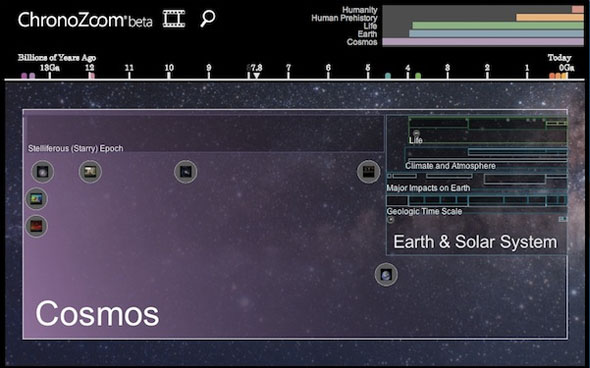Open the dark exhibit circle near Earth timeline
Image resolution: width=590 pixels, height=368 pixels.
tap(368, 172)
